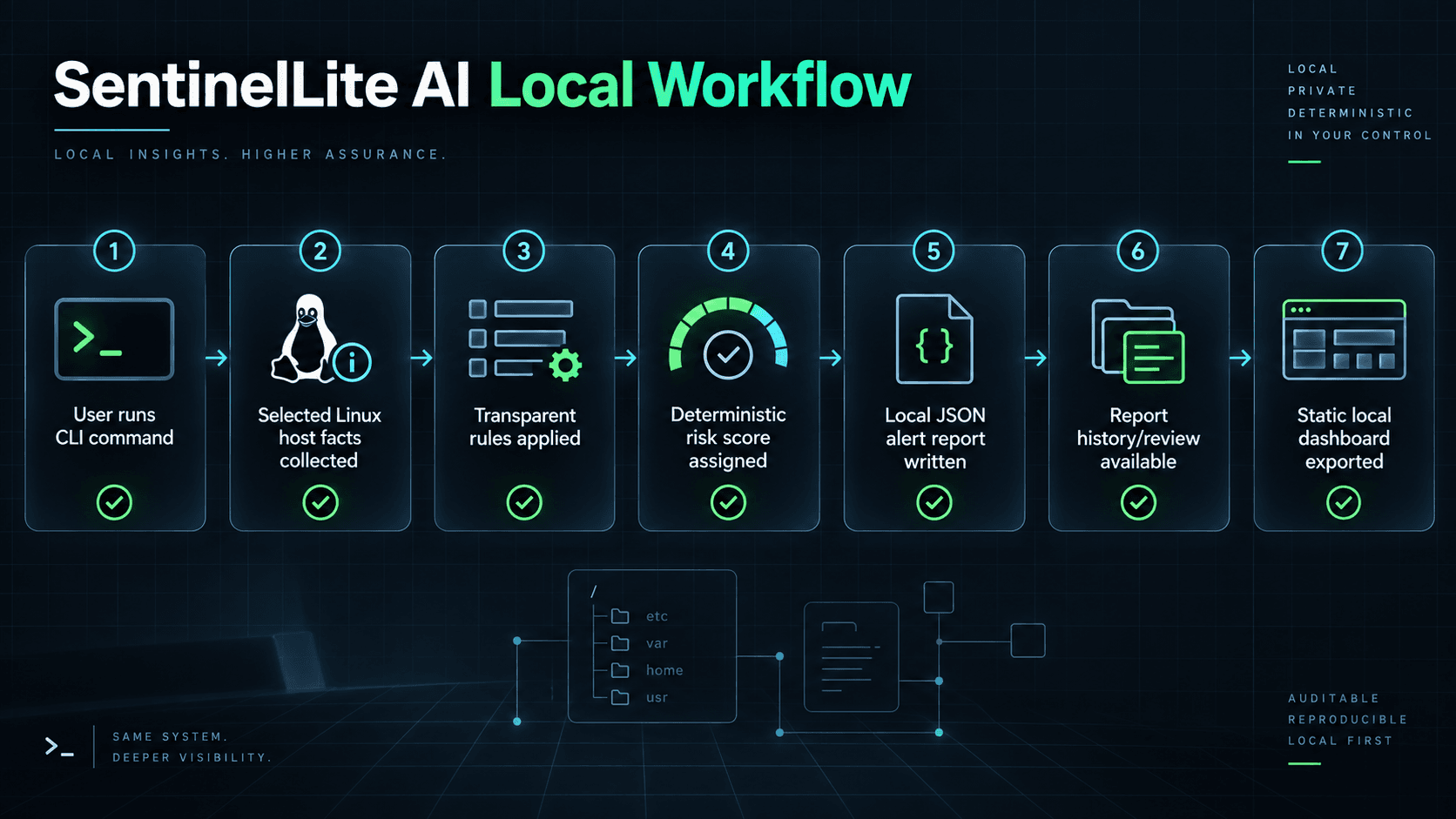Click the Linux penguin icon with info badge
The width and height of the screenshot is (1456, 819).
coord(320,339)
